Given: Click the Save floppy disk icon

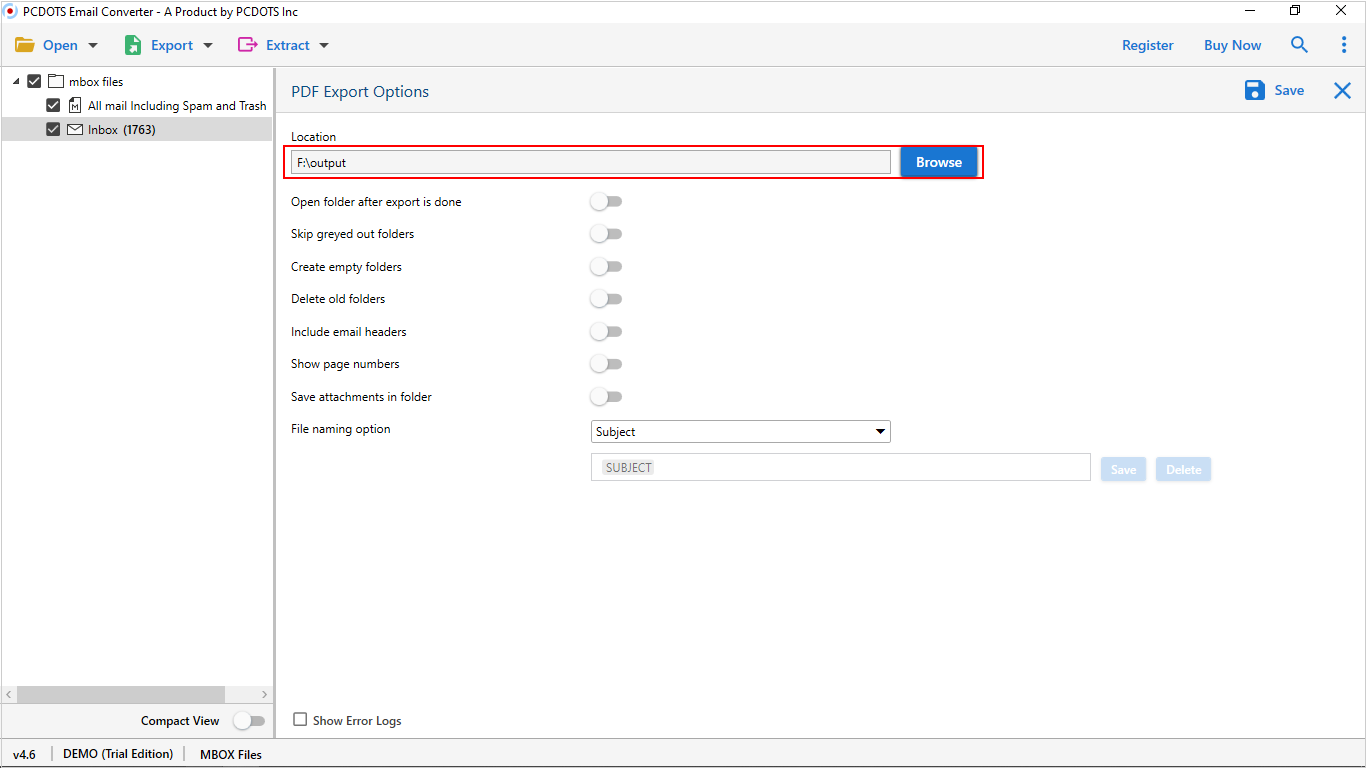Looking at the screenshot, I should [1255, 90].
